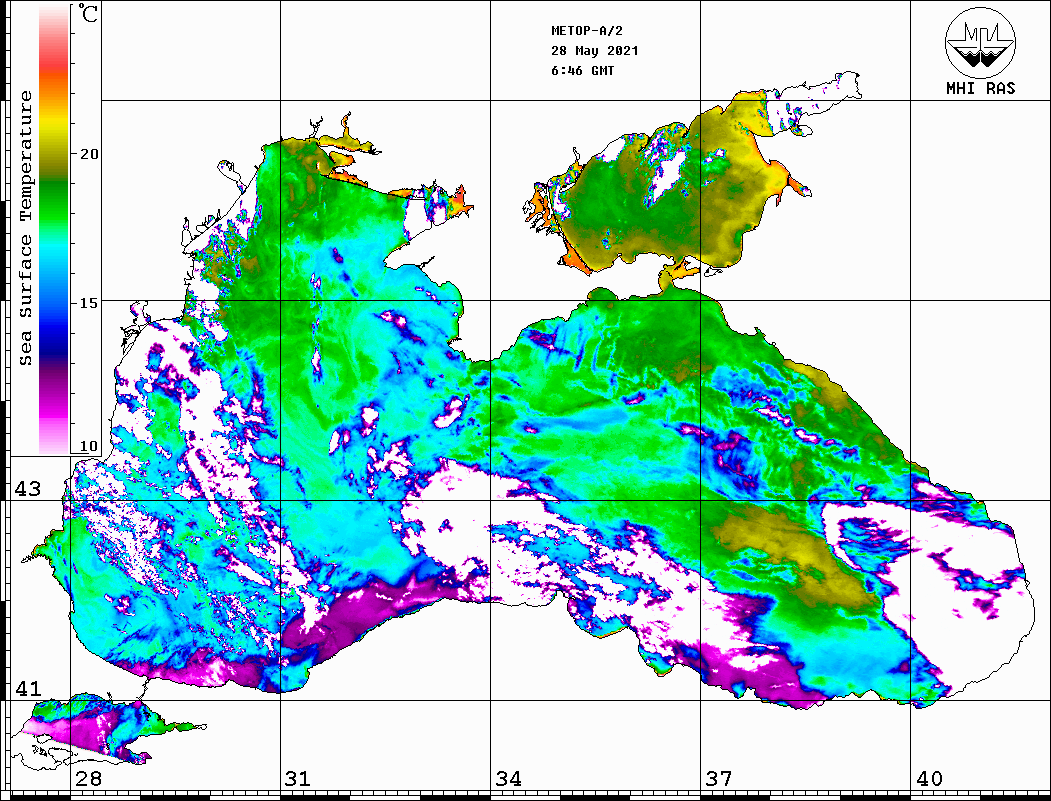1051x801 pixels.
Task: Click longitude label 31
Action: pyautogui.click(x=298, y=779)
